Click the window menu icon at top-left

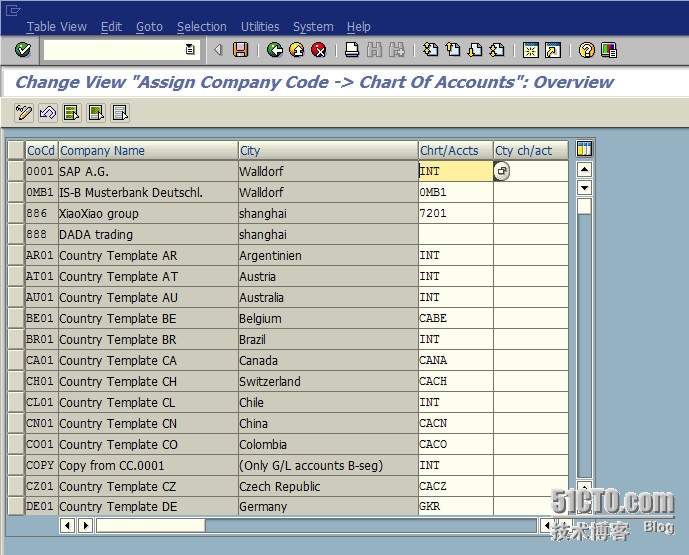[12, 10]
